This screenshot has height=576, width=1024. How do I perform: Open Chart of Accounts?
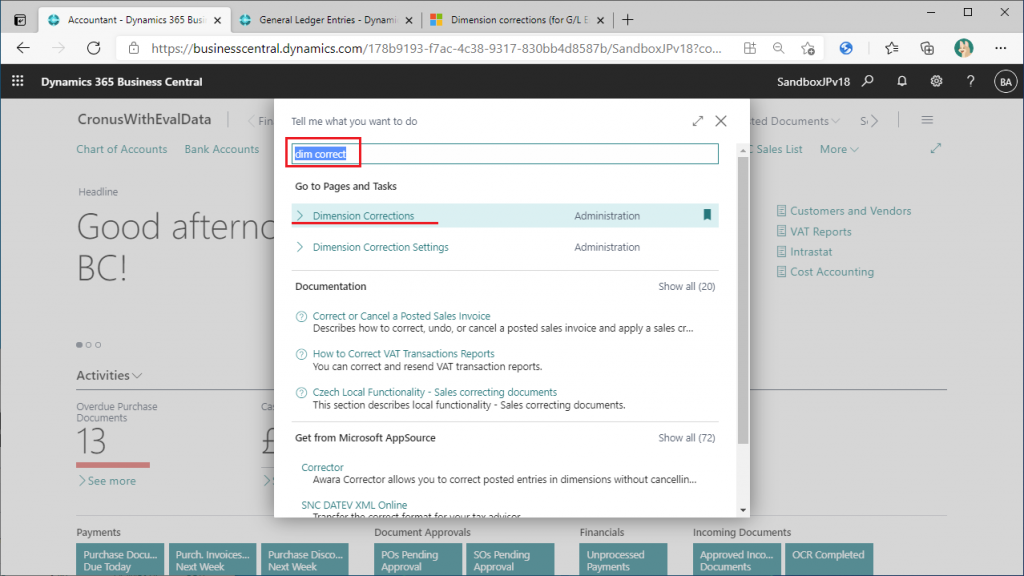click(x=121, y=149)
